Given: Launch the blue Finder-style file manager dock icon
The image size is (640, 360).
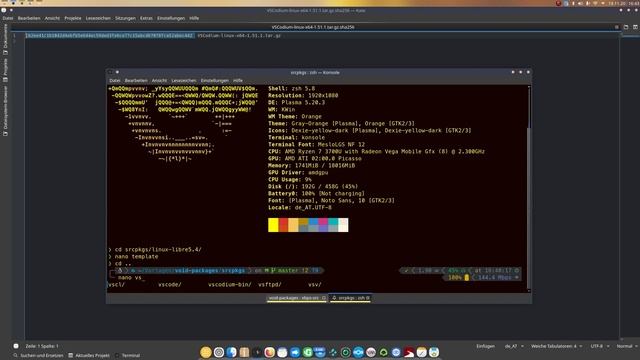Looking at the screenshot, I should (231, 352).
